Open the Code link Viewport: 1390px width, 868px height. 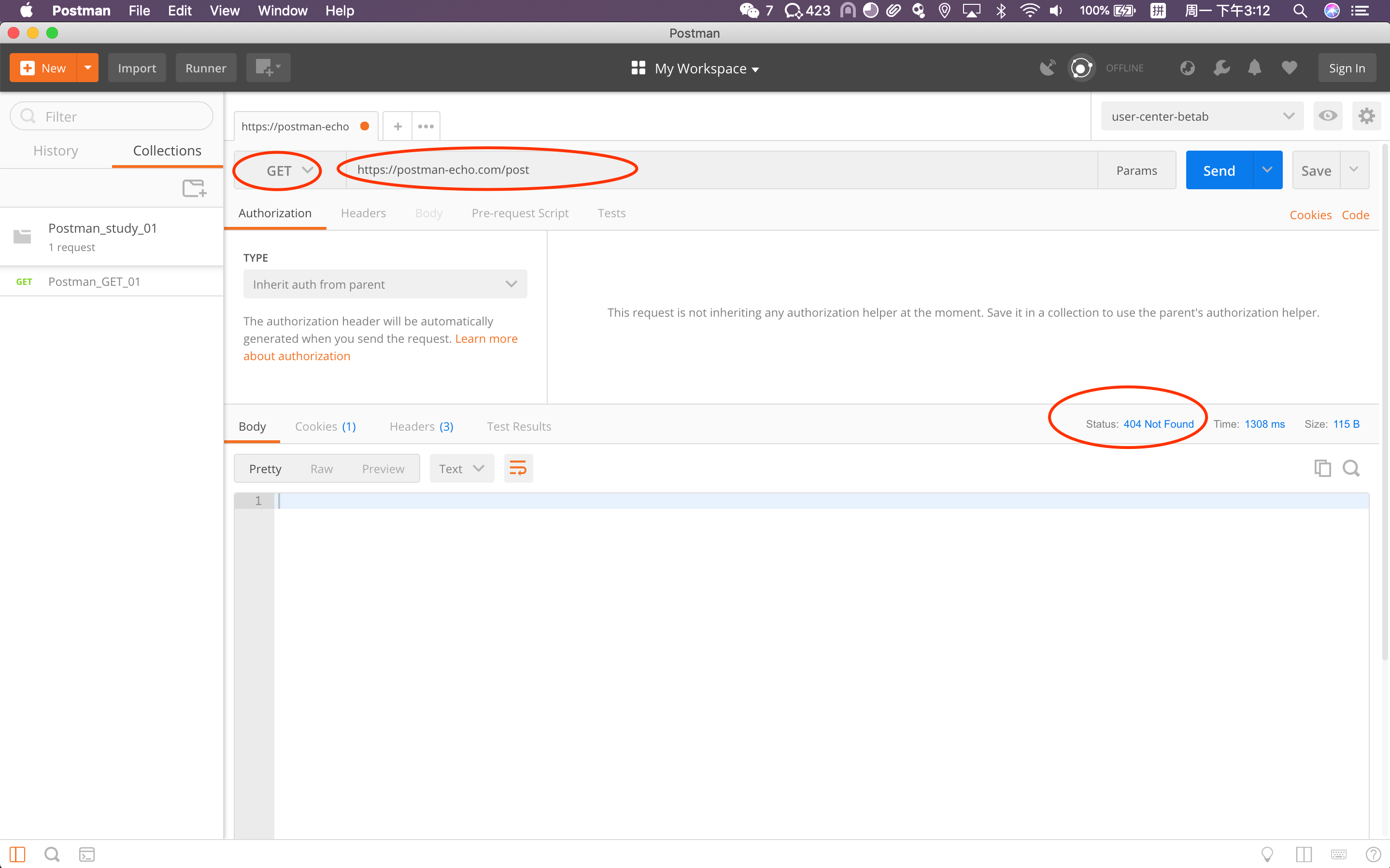1355,215
